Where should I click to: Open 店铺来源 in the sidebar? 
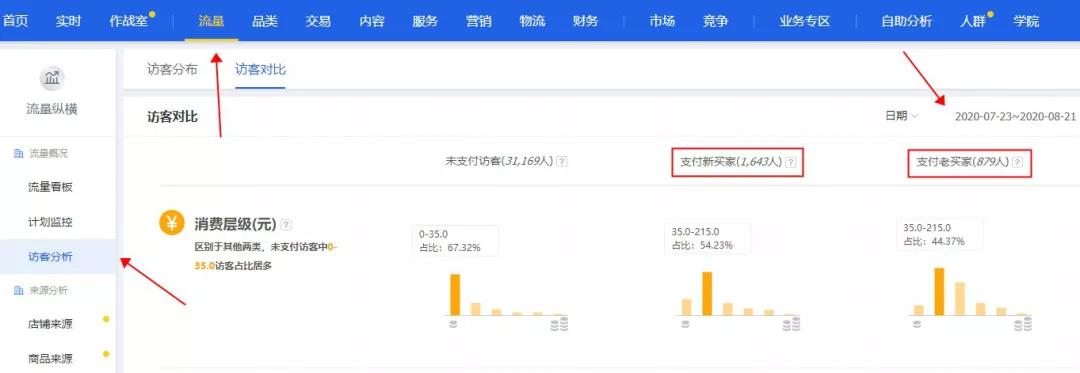[x=50, y=324]
